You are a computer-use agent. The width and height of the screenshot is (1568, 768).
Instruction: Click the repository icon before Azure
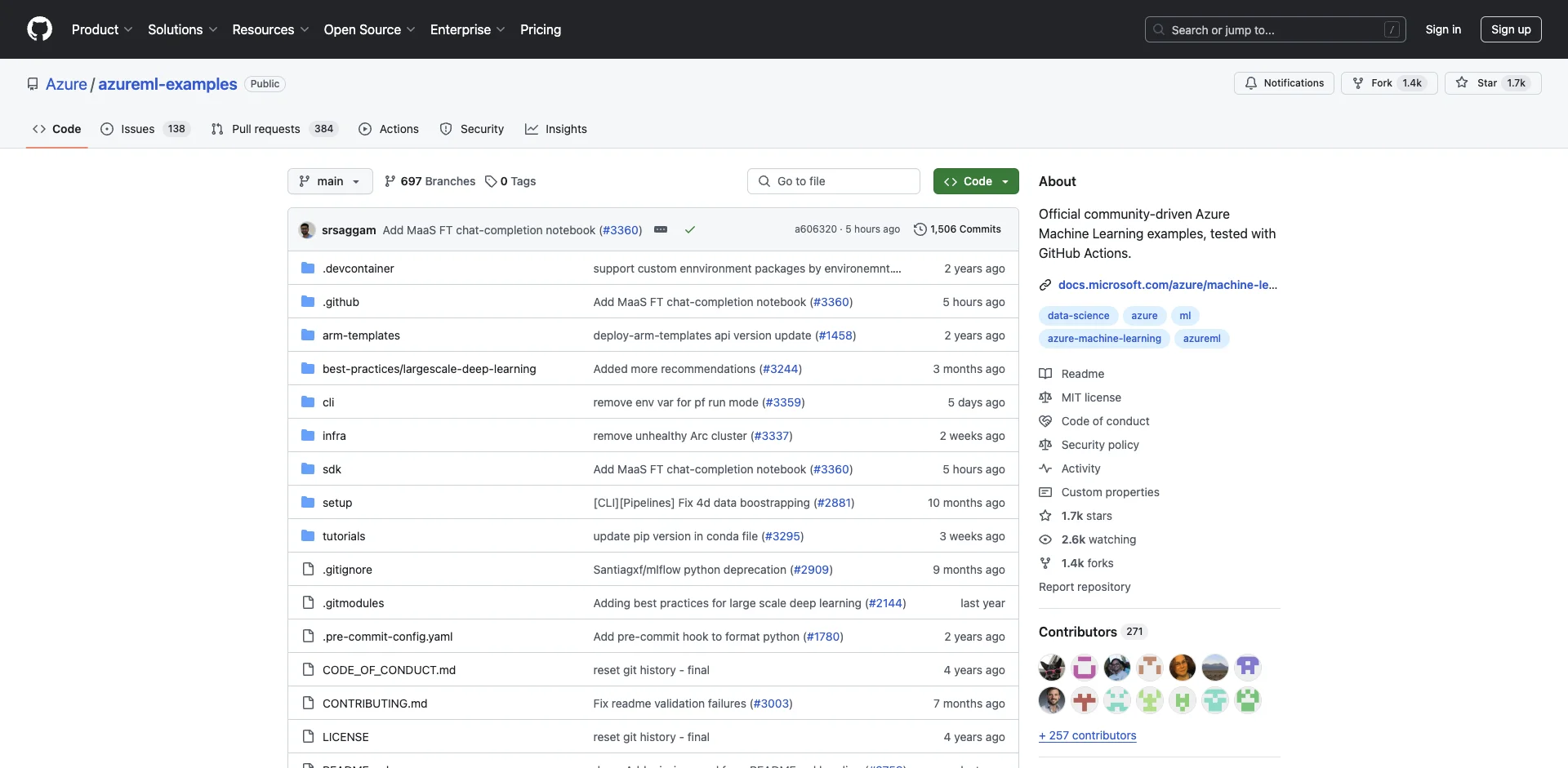click(33, 84)
